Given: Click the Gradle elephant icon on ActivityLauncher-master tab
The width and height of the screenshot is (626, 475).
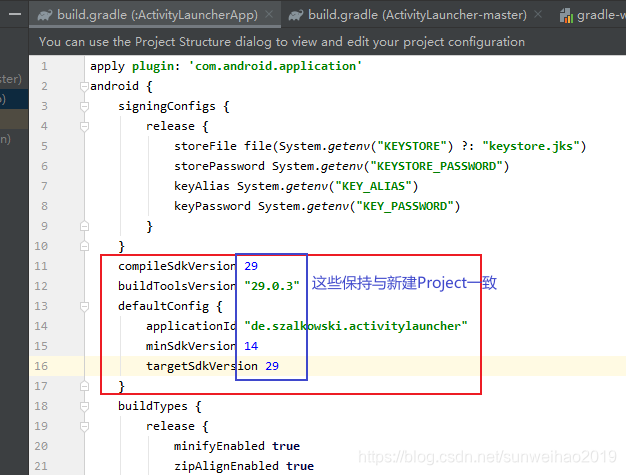Looking at the screenshot, I should pos(296,15).
